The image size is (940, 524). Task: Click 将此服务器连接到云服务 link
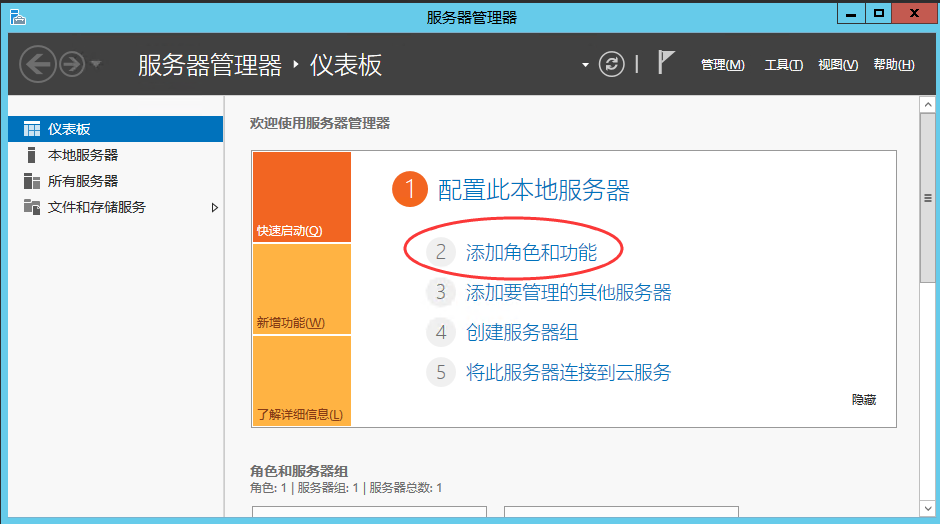[568, 372]
